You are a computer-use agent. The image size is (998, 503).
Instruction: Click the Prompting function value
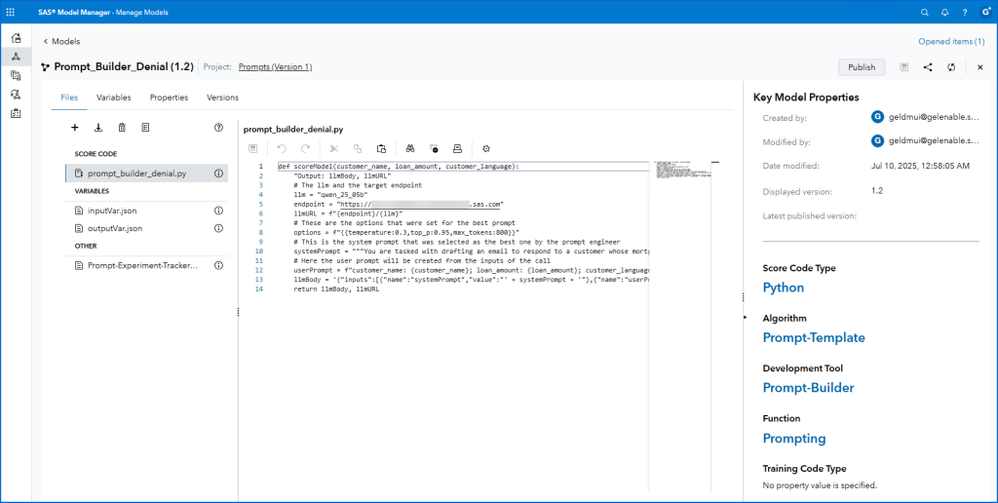pos(794,438)
